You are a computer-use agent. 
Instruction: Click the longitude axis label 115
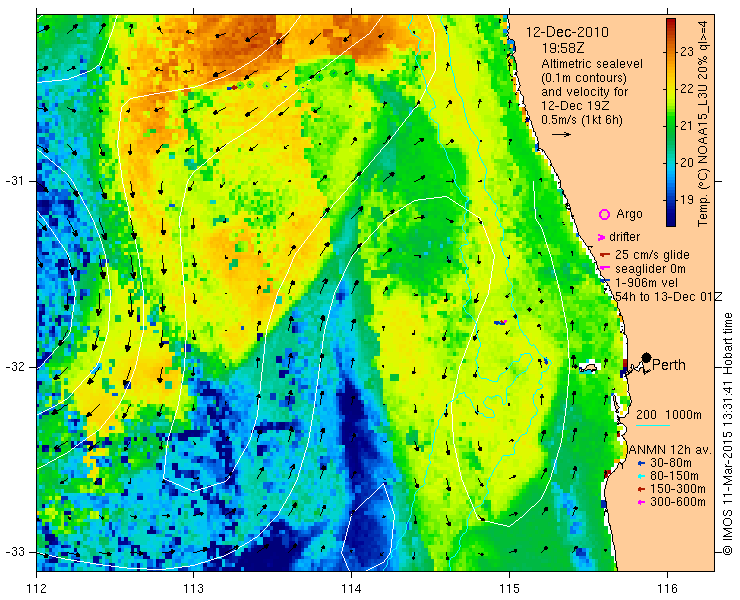click(x=509, y=589)
